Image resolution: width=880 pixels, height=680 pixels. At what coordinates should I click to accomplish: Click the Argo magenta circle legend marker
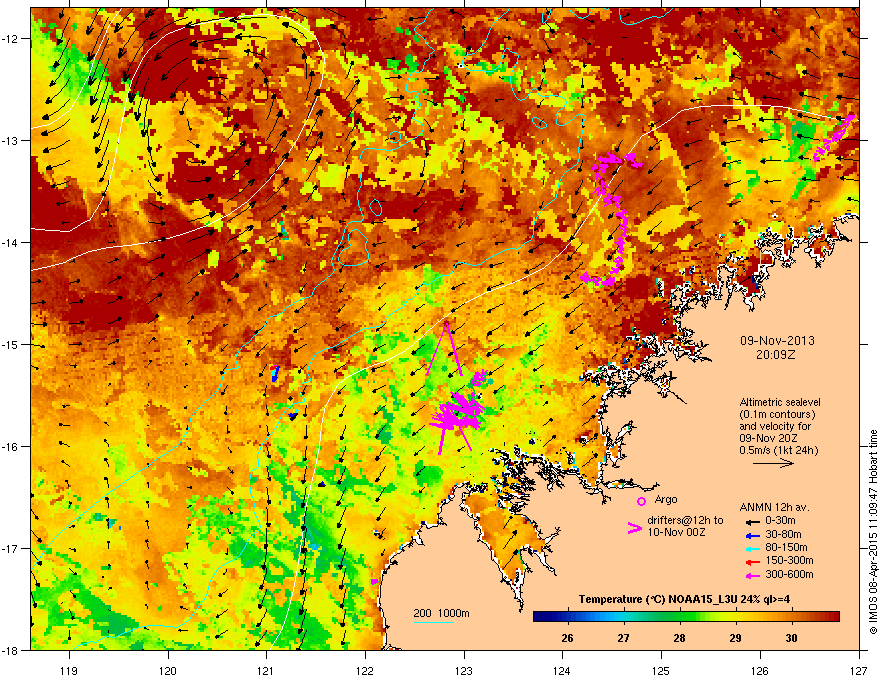pos(641,501)
